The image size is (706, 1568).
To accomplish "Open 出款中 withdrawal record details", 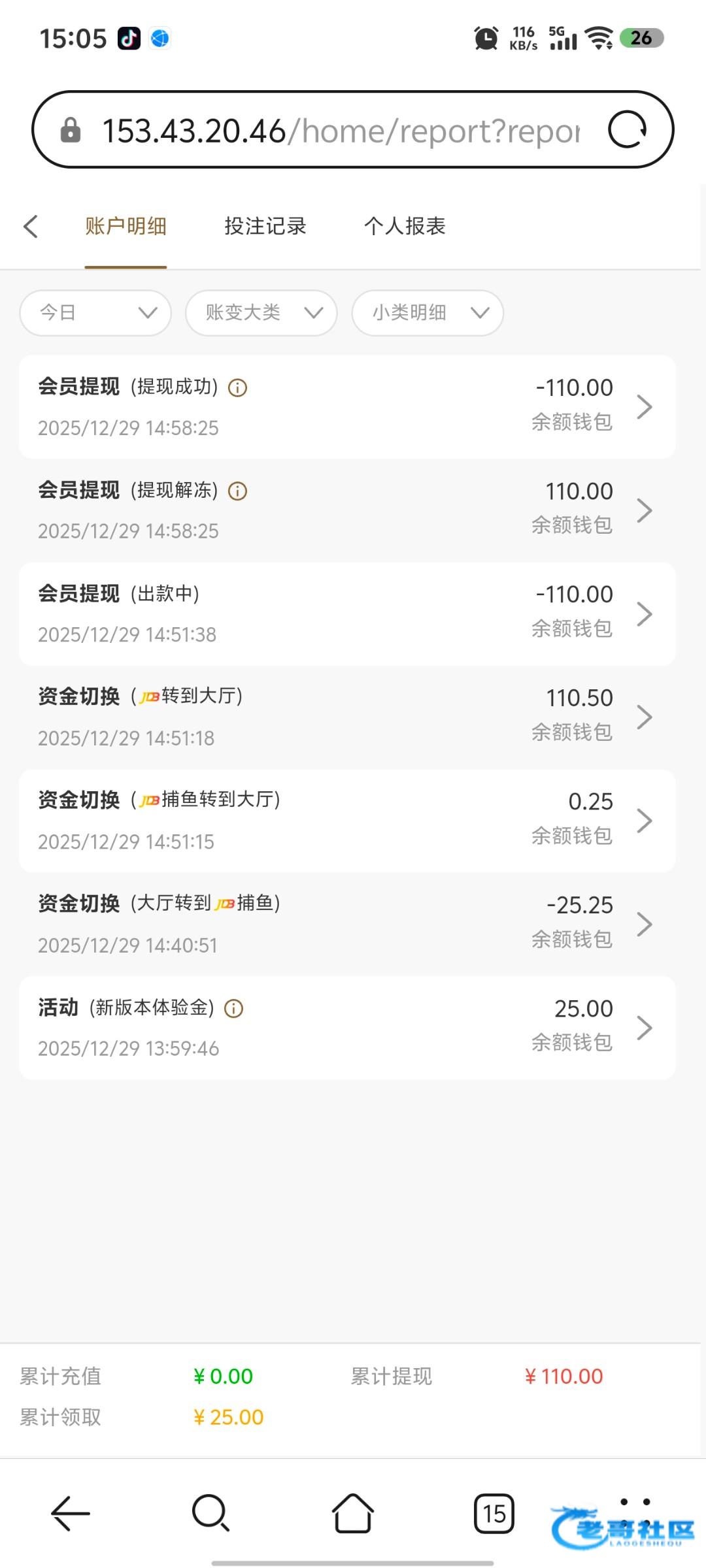I will click(346, 614).
